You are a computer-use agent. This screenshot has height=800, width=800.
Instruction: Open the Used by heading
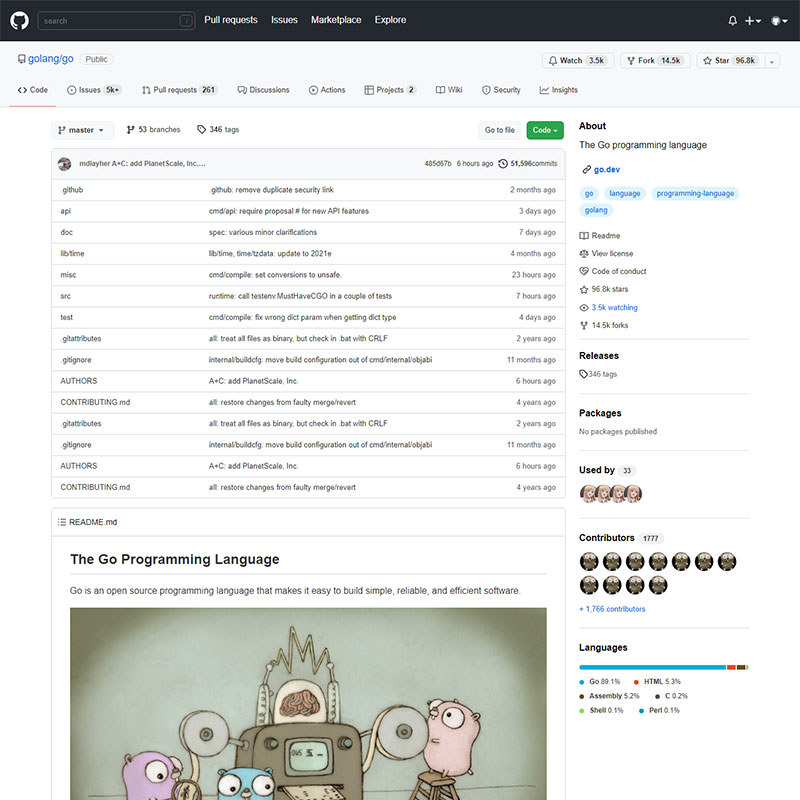[596, 470]
